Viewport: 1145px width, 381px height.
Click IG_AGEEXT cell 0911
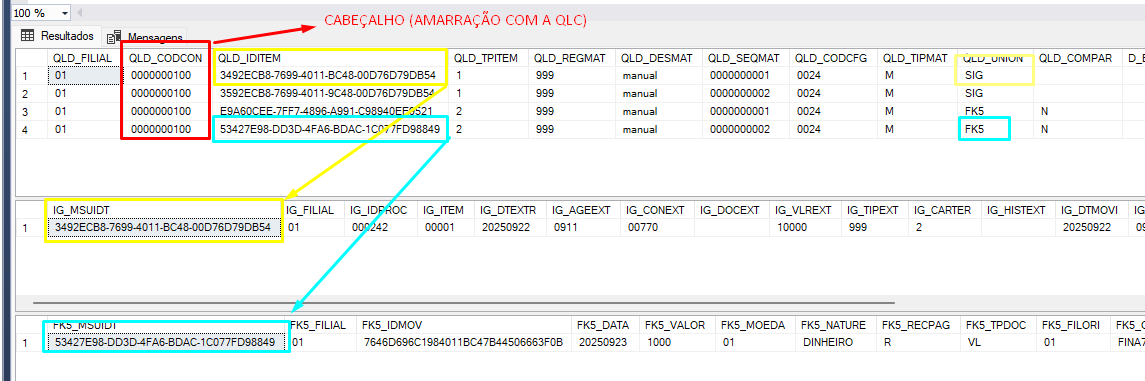click(584, 228)
